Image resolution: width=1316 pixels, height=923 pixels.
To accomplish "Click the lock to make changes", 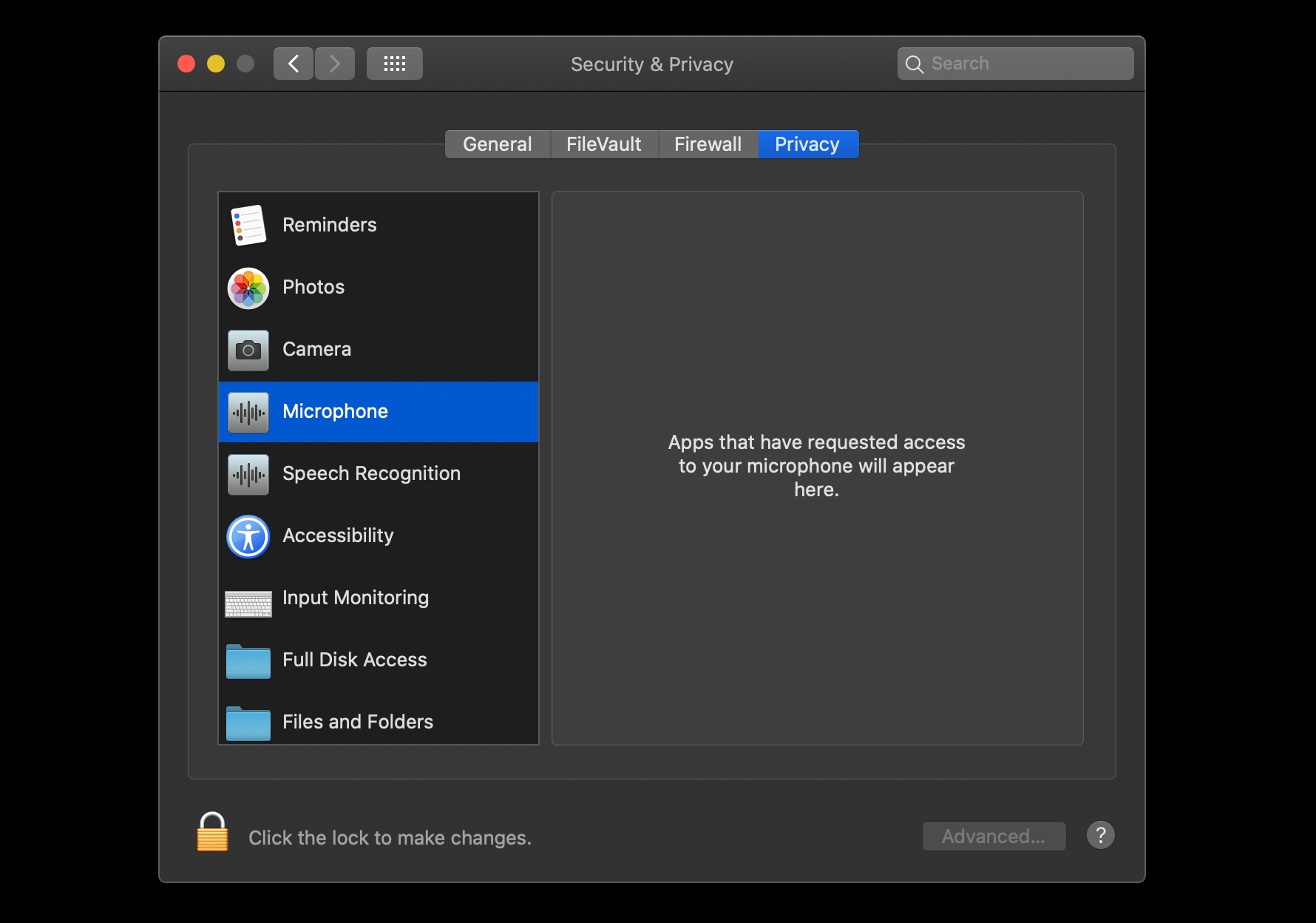I will (212, 836).
